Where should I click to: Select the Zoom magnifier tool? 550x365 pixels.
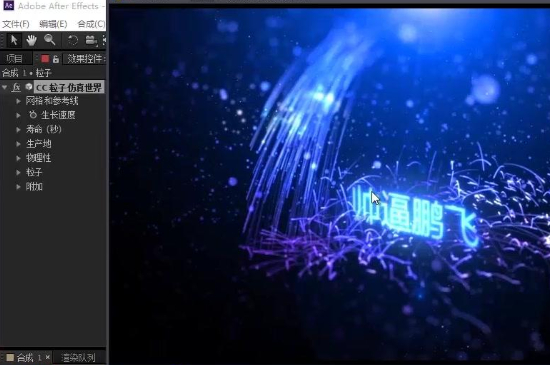pos(49,40)
